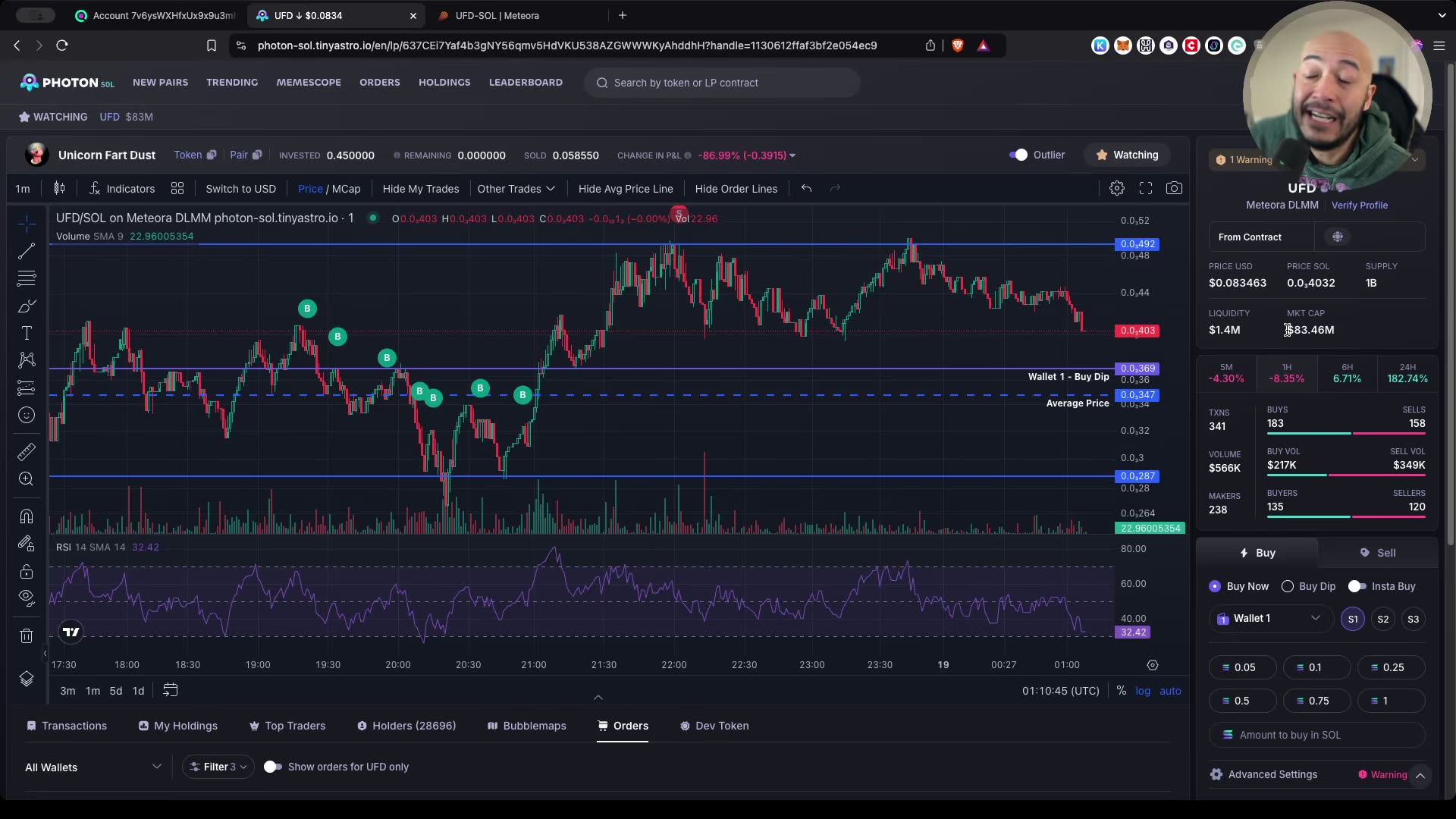
Task: Select the text annotation tool on chart toolbar
Action: pos(27,333)
